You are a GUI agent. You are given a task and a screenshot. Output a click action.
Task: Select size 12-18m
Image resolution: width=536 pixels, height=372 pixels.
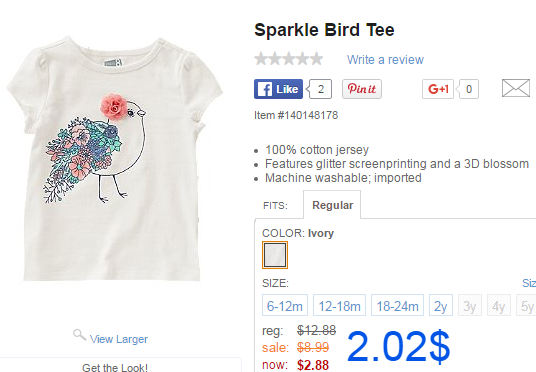pyautogui.click(x=339, y=305)
